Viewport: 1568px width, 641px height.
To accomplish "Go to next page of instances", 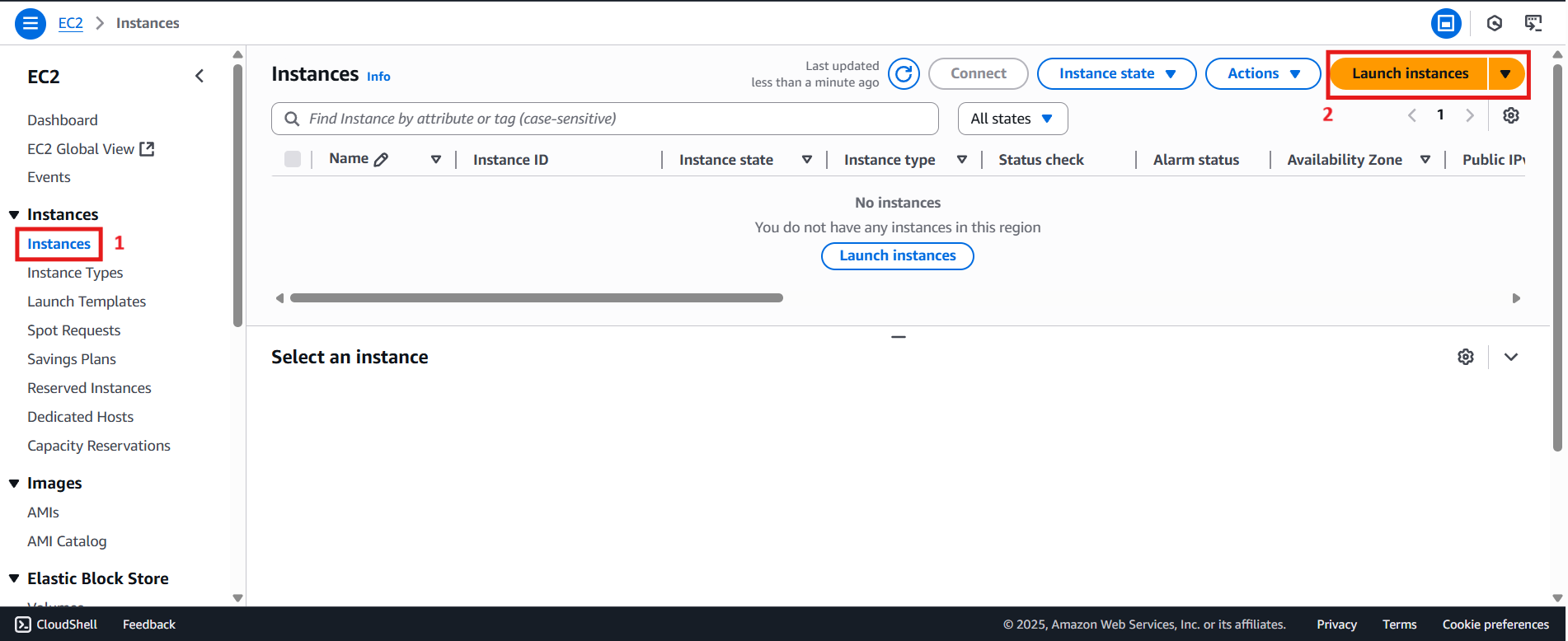I will tap(1470, 115).
